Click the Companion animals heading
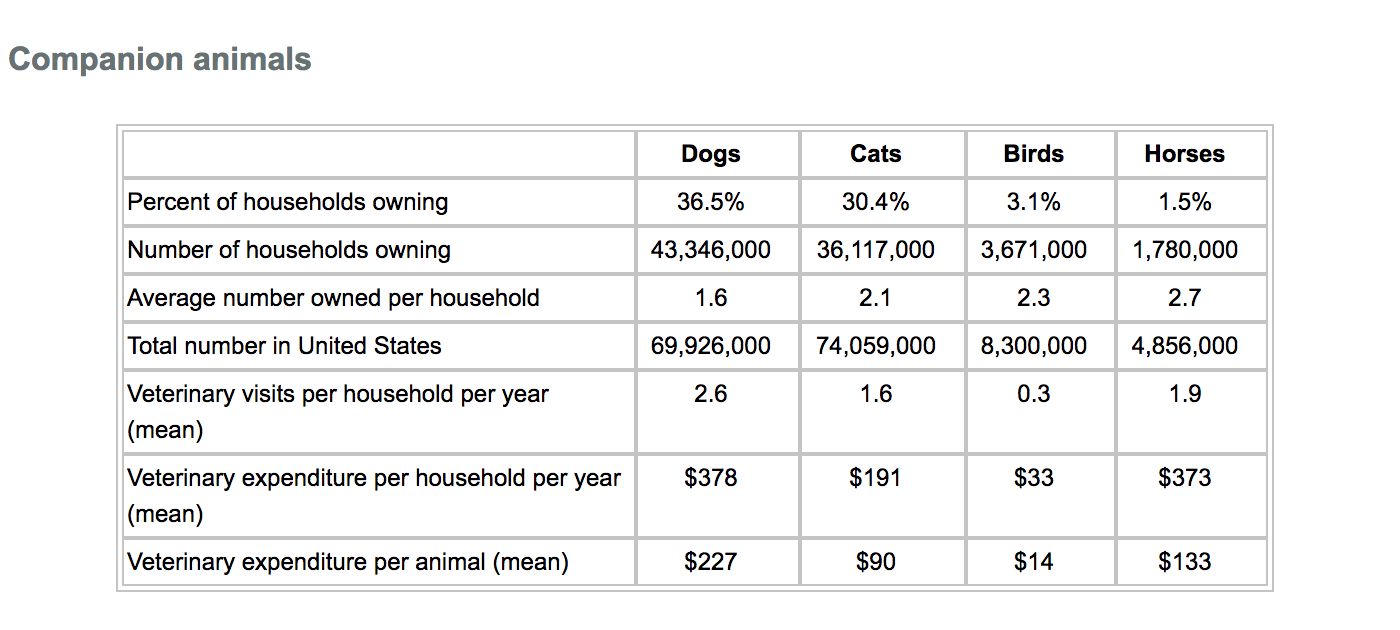 click(160, 59)
